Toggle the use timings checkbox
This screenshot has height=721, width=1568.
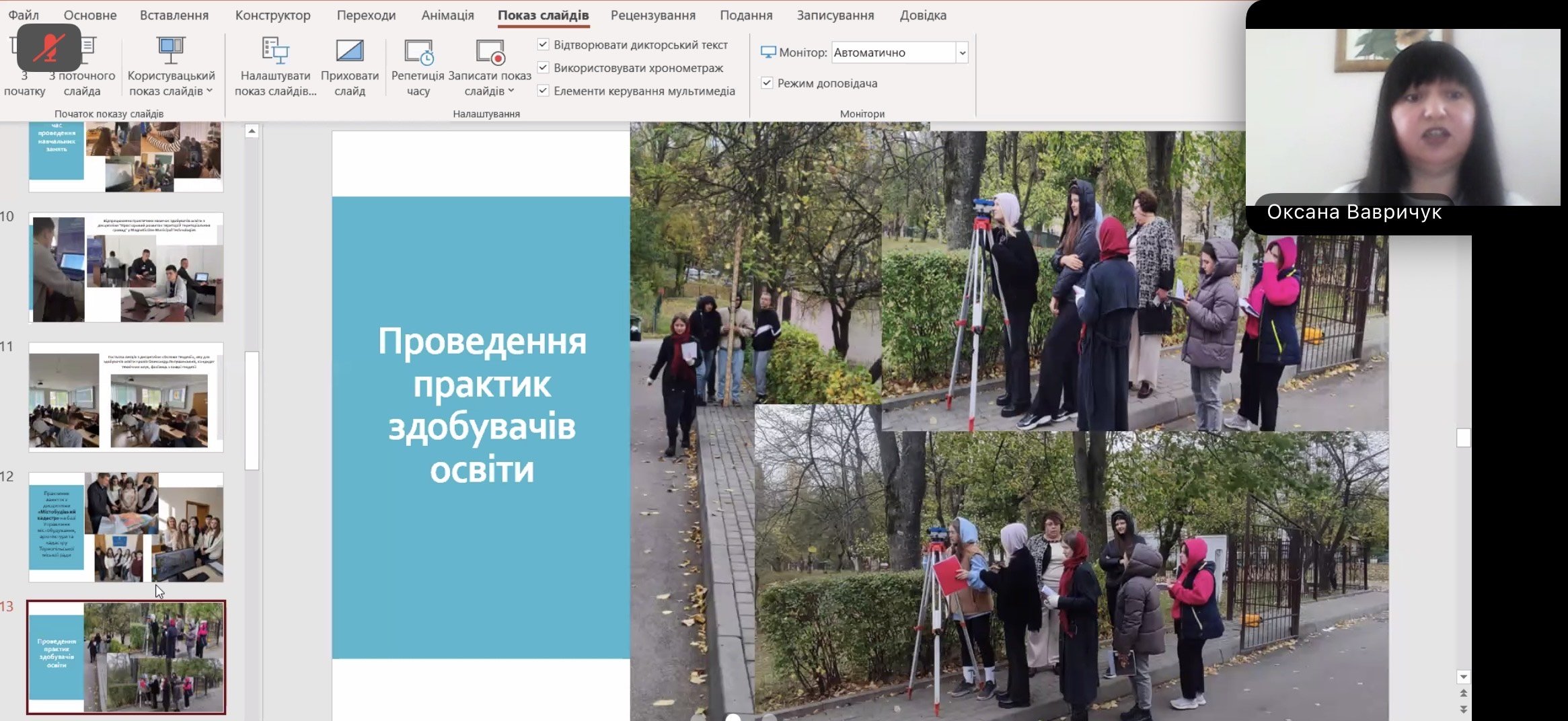(544, 68)
